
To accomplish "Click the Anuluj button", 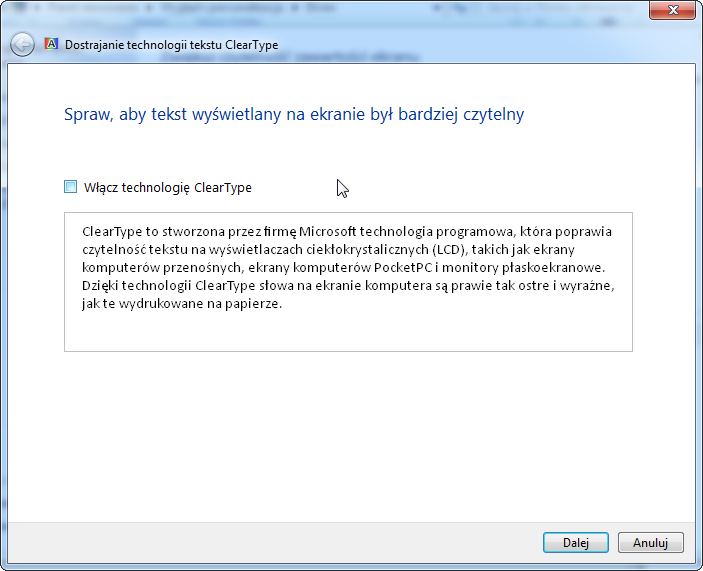I will [x=651, y=543].
